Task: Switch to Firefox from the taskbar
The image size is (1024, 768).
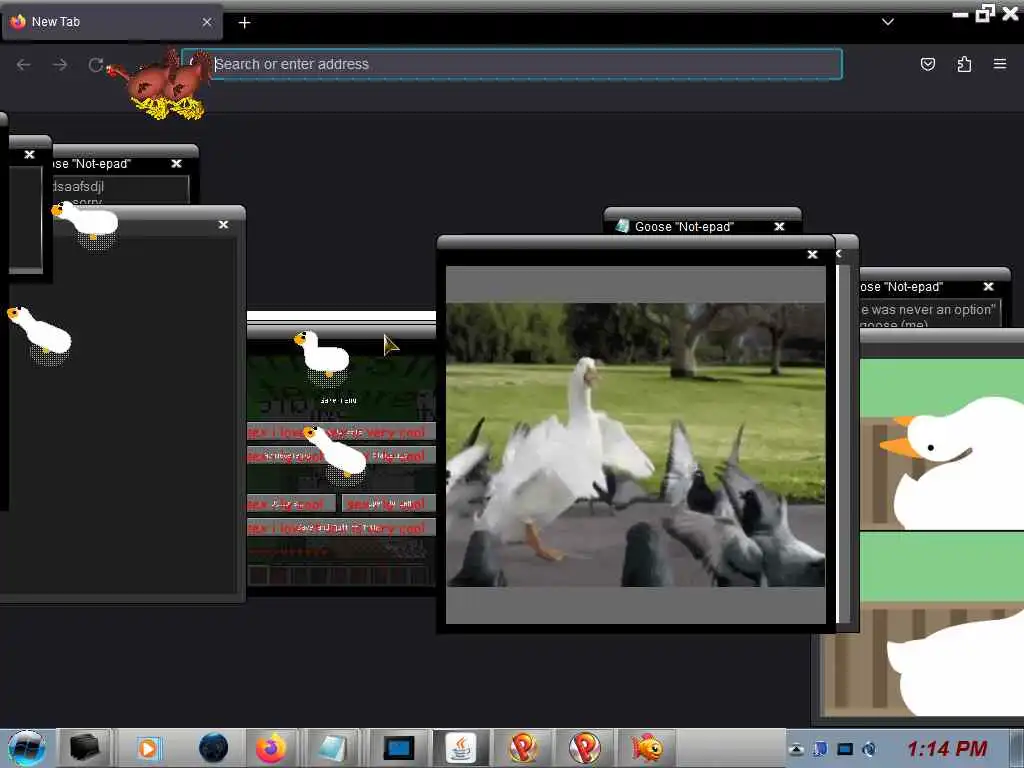Action: coord(270,748)
